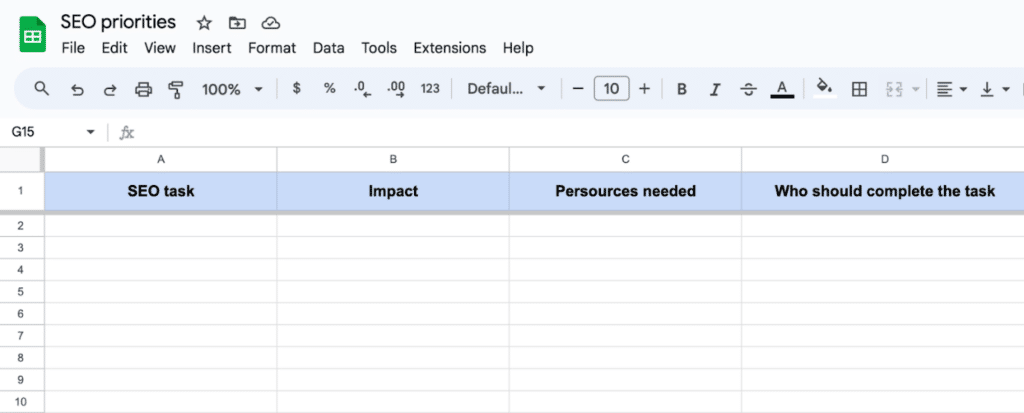Toggle italic formatting
Image resolution: width=1024 pixels, height=413 pixels.
tap(715, 89)
